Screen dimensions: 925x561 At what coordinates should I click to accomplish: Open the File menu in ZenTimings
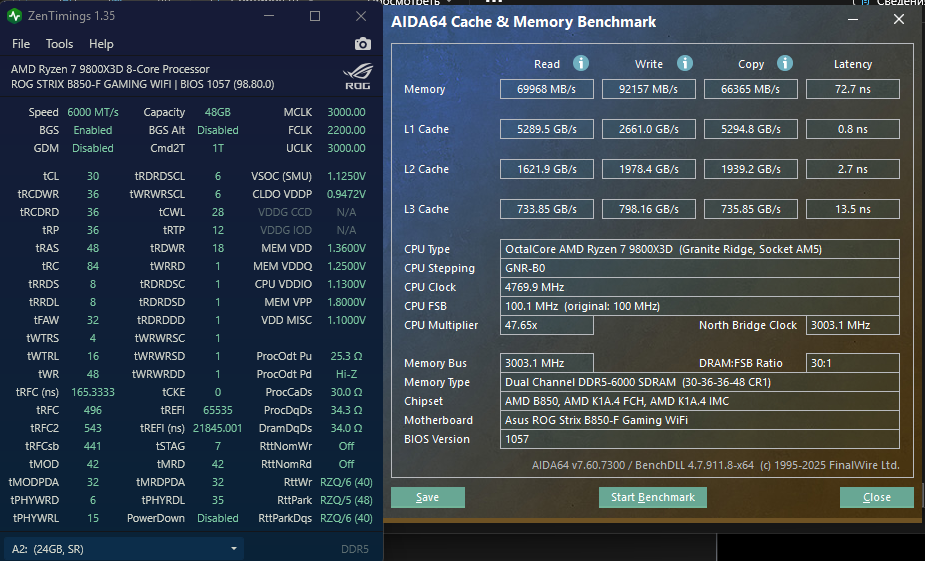coord(21,44)
